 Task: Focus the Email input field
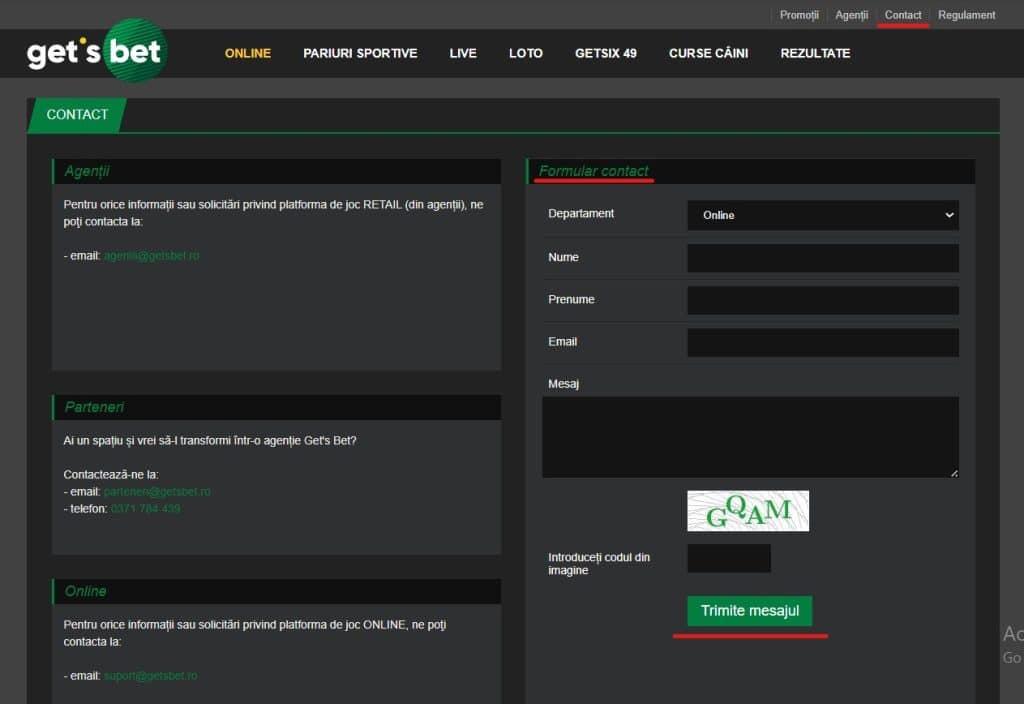(823, 342)
